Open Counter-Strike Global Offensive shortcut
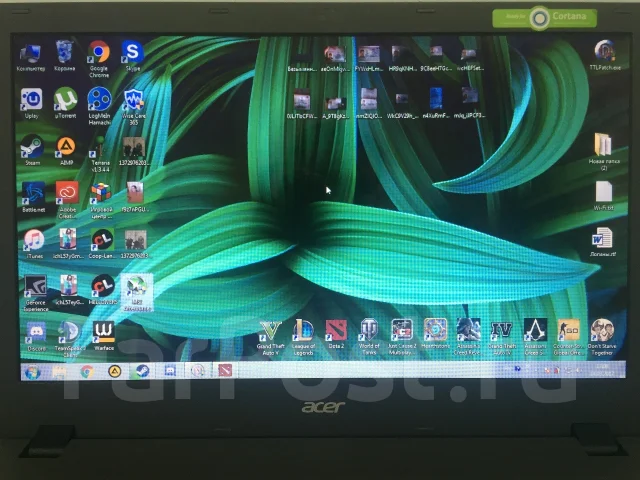Screen dimensions: 640x480 (568, 337)
